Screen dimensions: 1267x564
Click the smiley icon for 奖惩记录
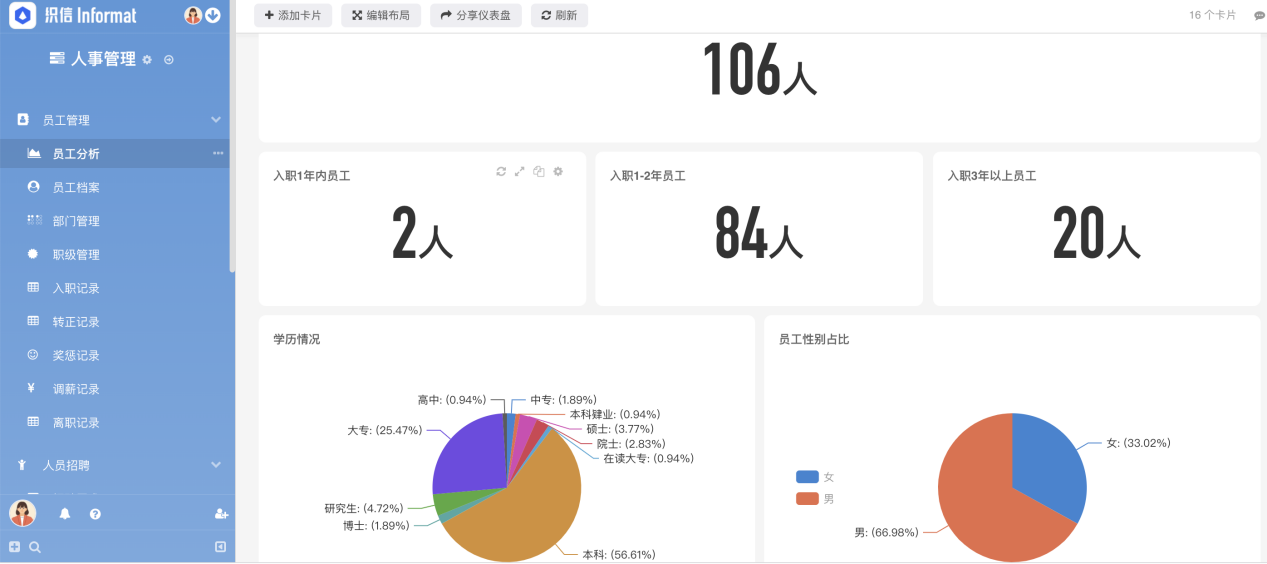coord(33,355)
